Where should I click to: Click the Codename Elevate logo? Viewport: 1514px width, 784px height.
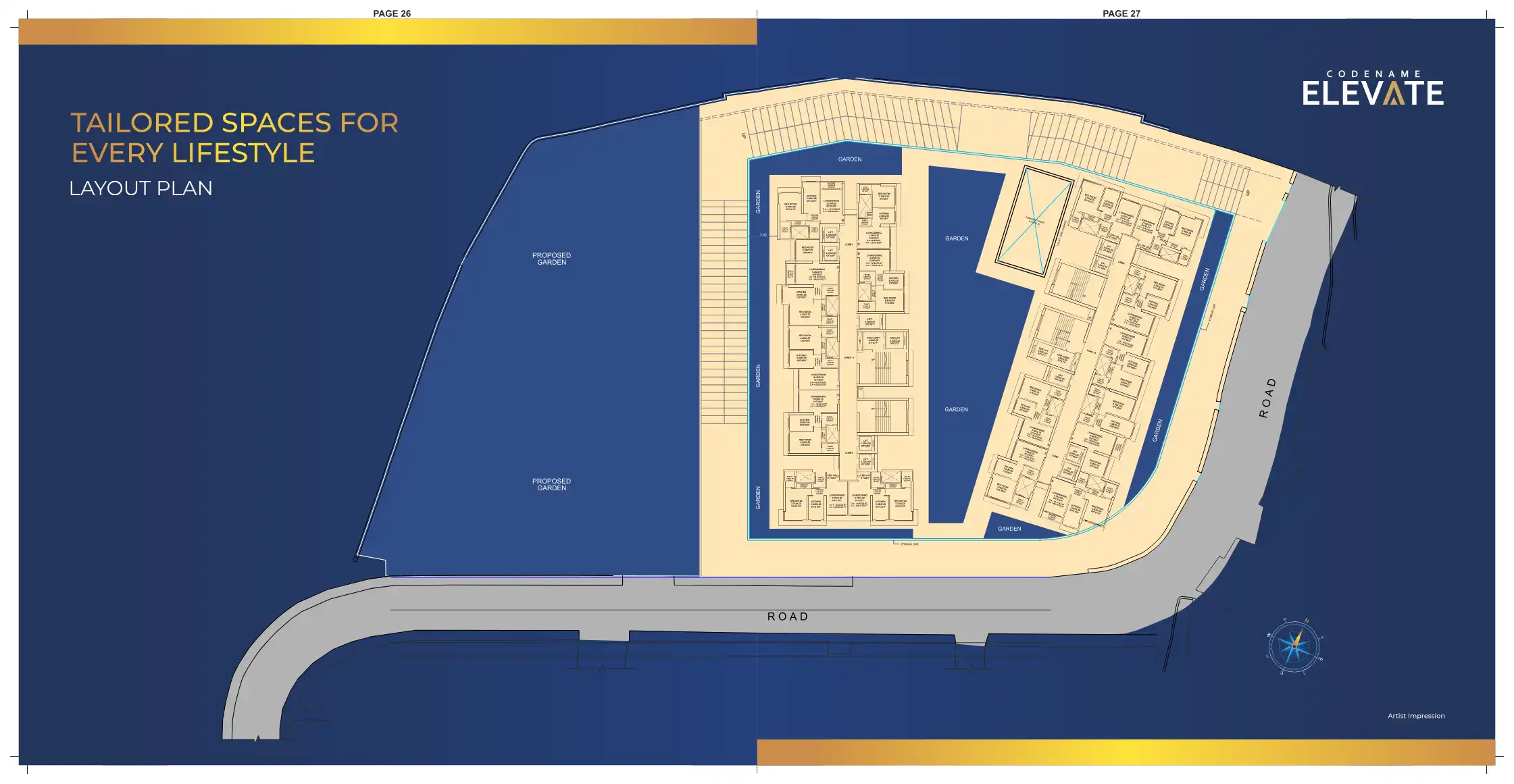(x=1372, y=89)
